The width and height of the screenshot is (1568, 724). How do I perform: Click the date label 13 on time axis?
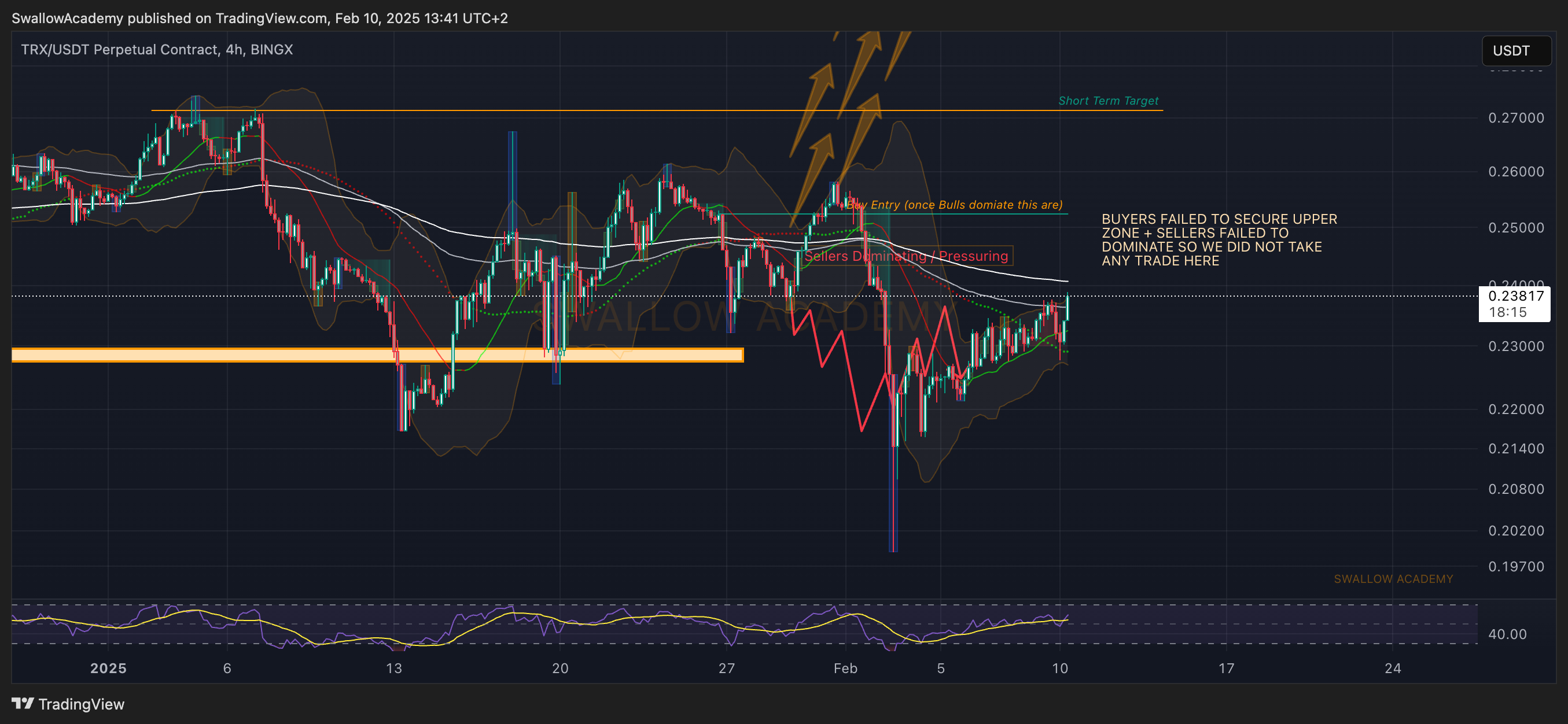(394, 668)
